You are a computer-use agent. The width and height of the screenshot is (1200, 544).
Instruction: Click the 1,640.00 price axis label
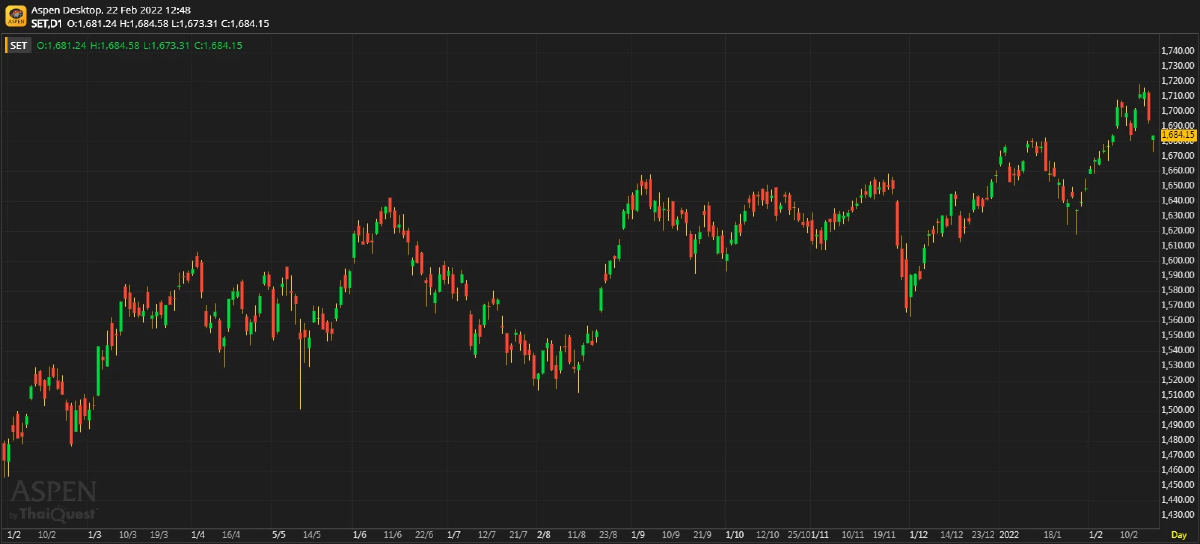[x=1179, y=200]
